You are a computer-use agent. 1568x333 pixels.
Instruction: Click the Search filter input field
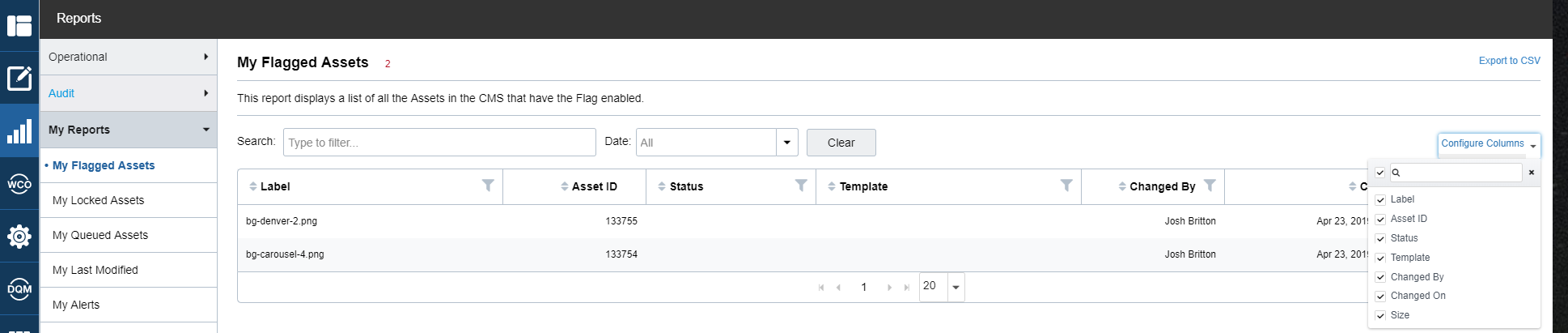(x=439, y=143)
